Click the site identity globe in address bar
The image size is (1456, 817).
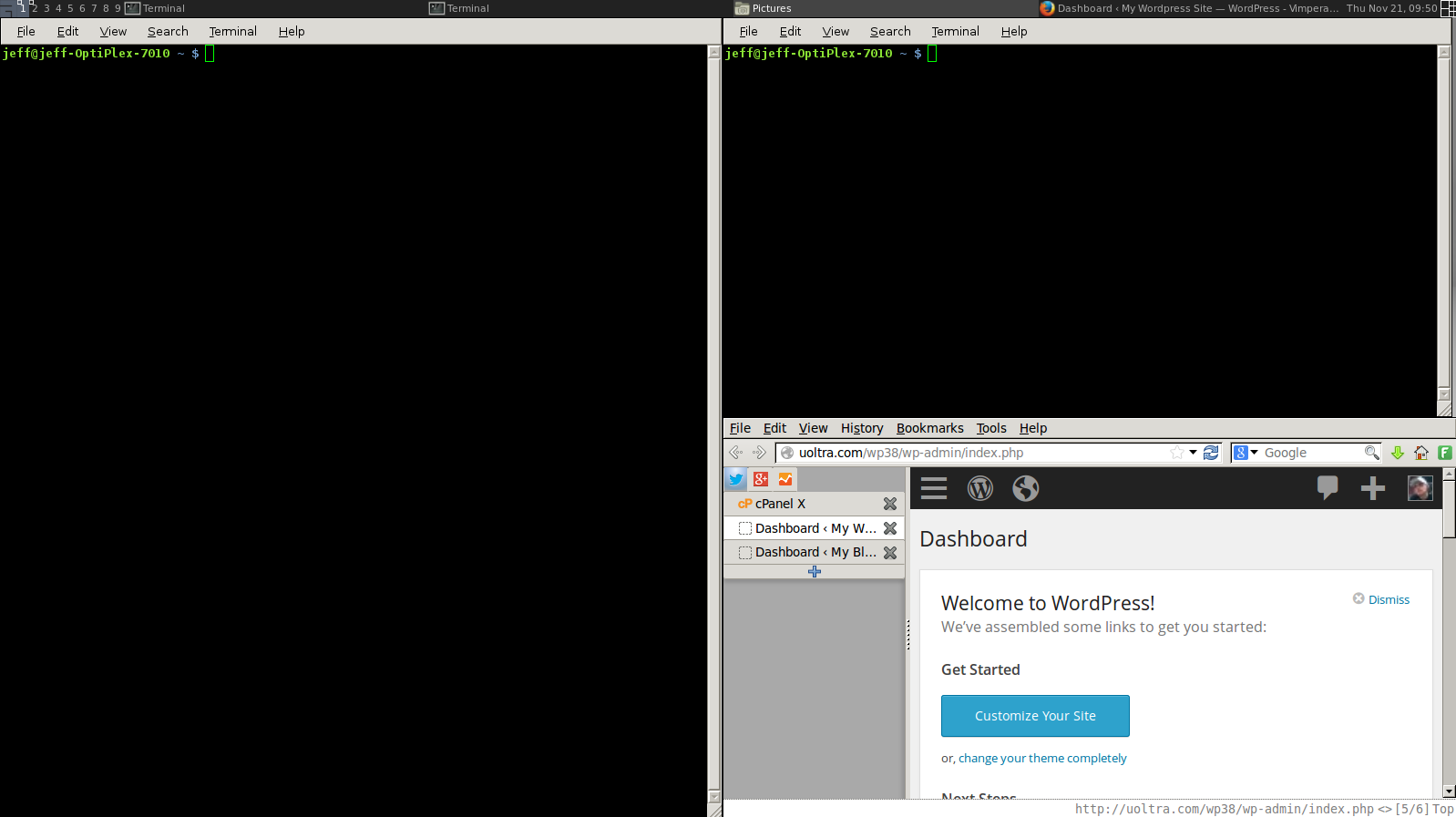click(x=787, y=453)
